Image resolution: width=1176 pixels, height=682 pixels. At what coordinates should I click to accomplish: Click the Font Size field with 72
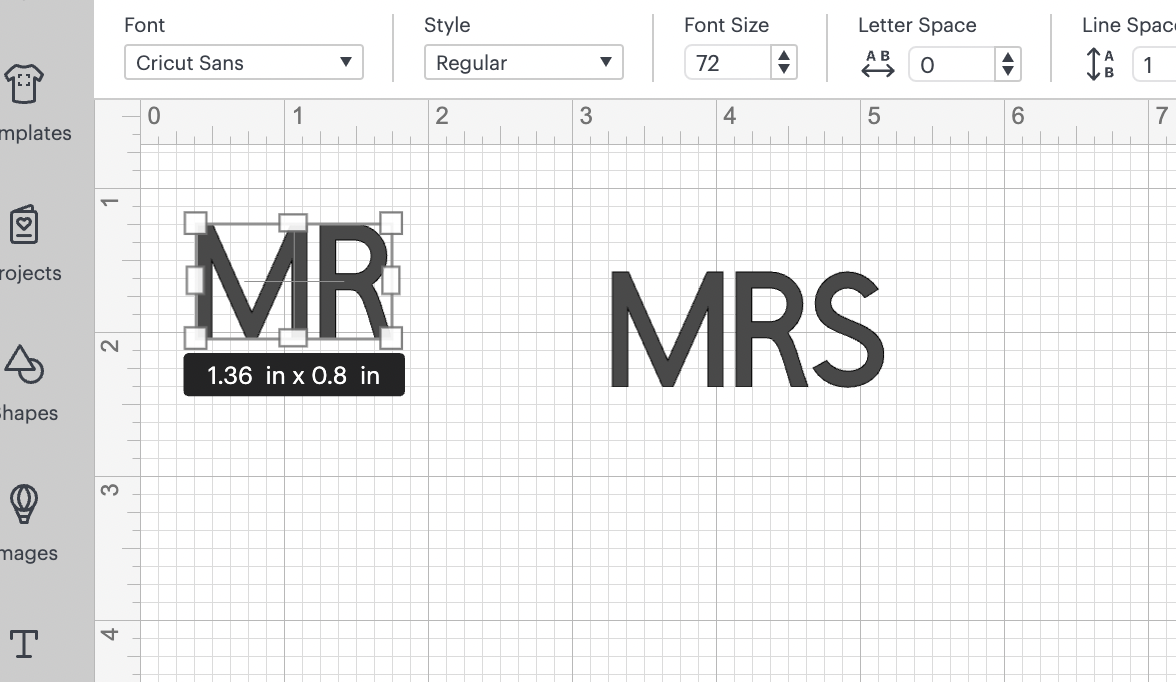[x=728, y=63]
